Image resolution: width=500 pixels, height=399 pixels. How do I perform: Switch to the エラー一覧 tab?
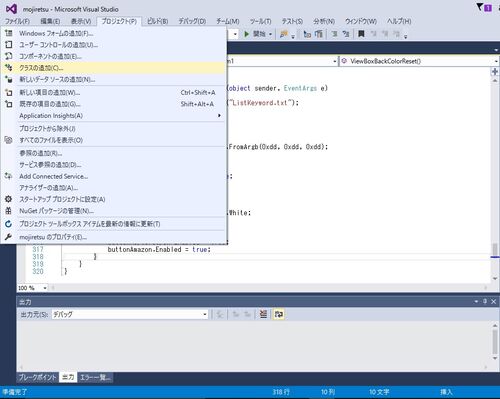point(96,377)
